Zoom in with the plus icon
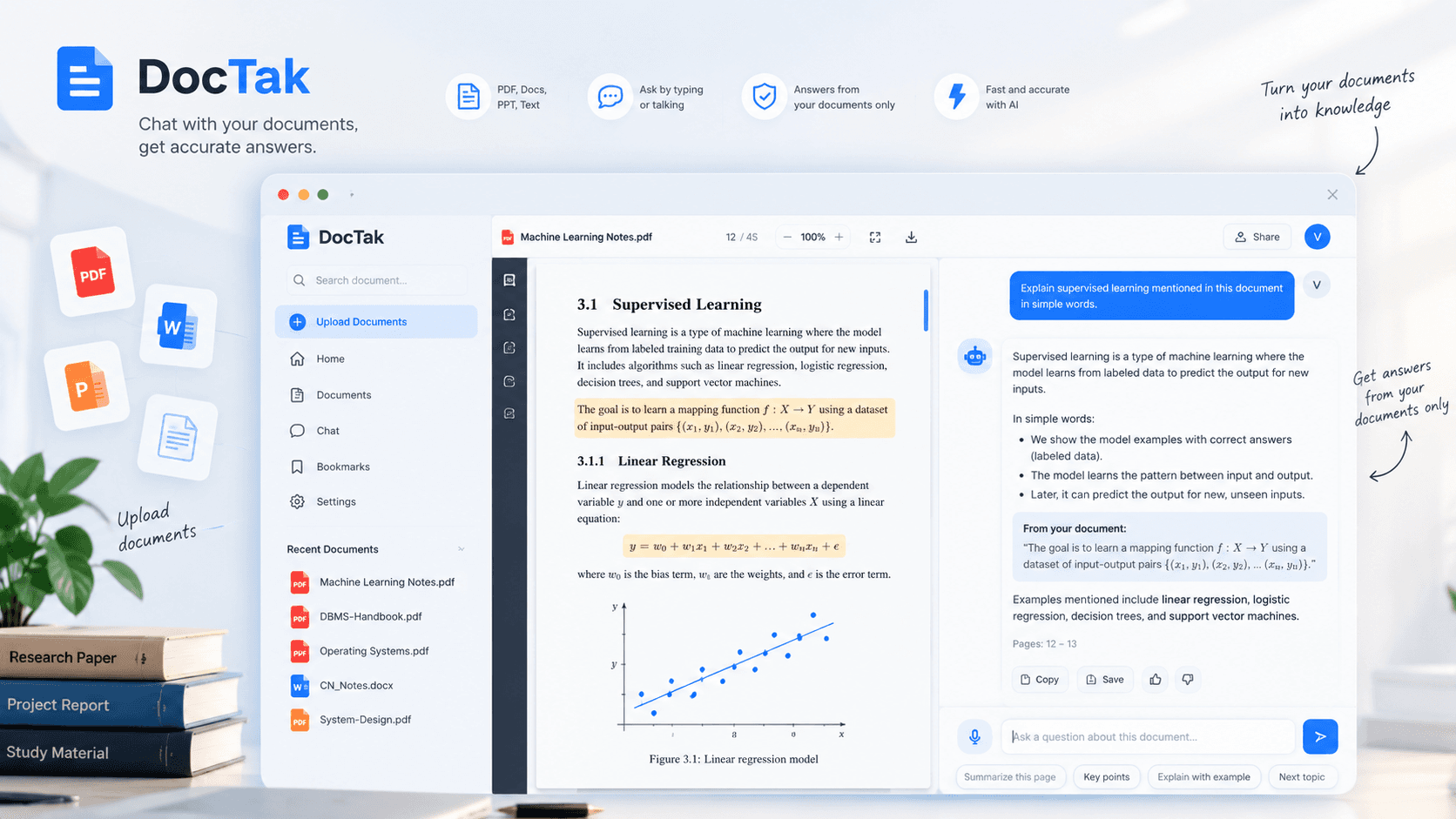Image resolution: width=1456 pixels, height=819 pixels. click(x=839, y=237)
